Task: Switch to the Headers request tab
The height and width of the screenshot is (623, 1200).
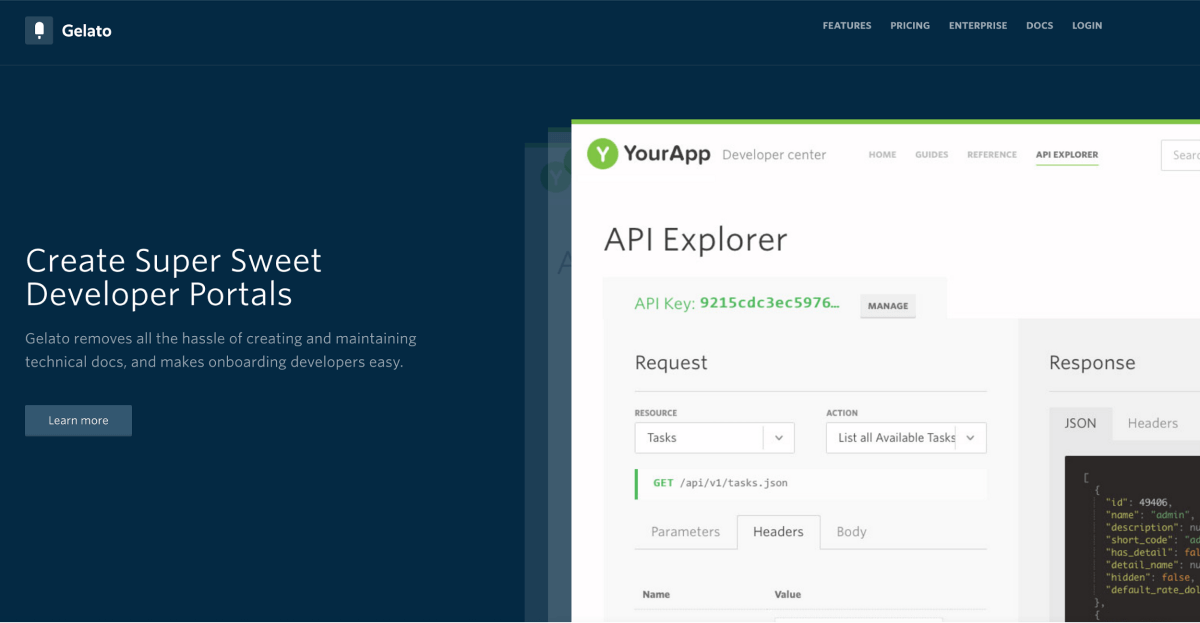Action: click(x=778, y=532)
